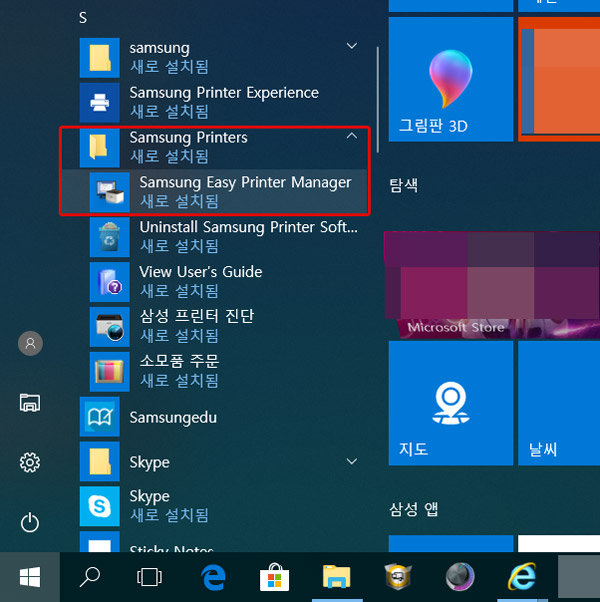The image size is (600, 602).
Task: Collapse the Samsung Printers folder chevron
Action: [x=352, y=136]
